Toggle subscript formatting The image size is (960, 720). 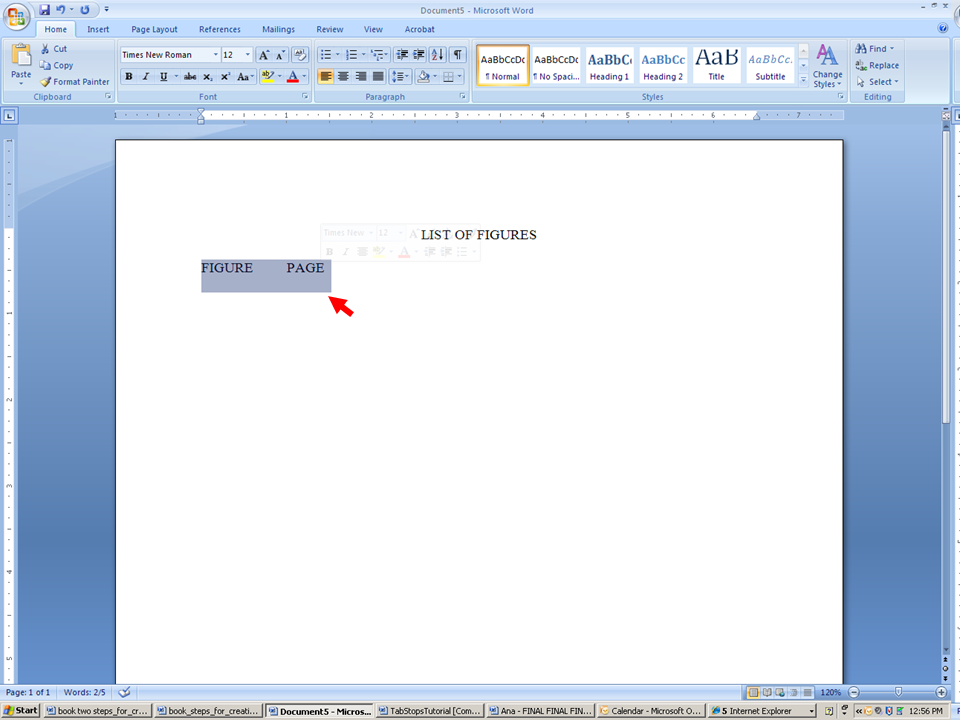(x=208, y=77)
